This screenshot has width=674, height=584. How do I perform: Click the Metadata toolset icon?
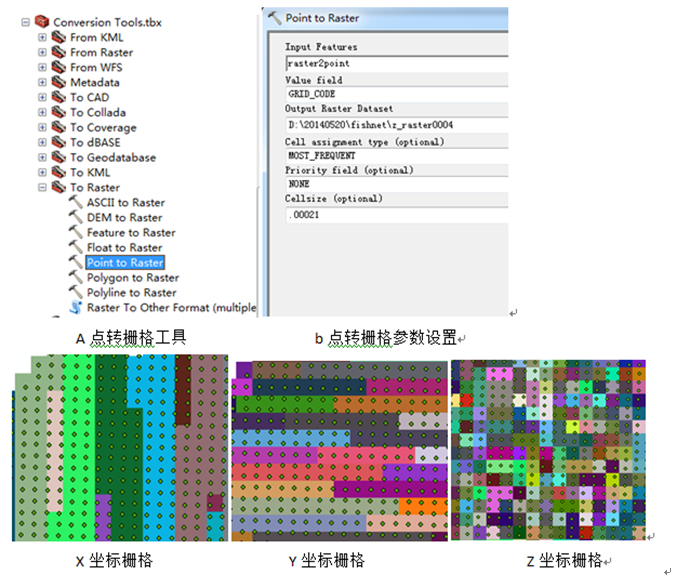pos(59,82)
